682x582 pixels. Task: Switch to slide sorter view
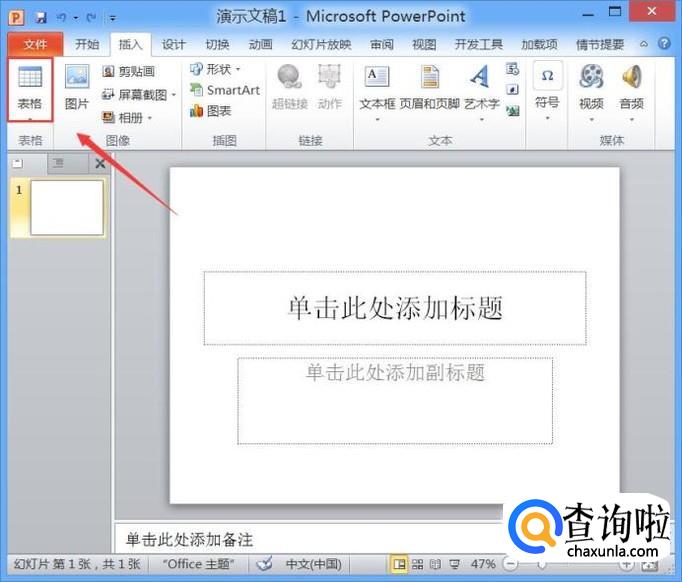[x=418, y=564]
